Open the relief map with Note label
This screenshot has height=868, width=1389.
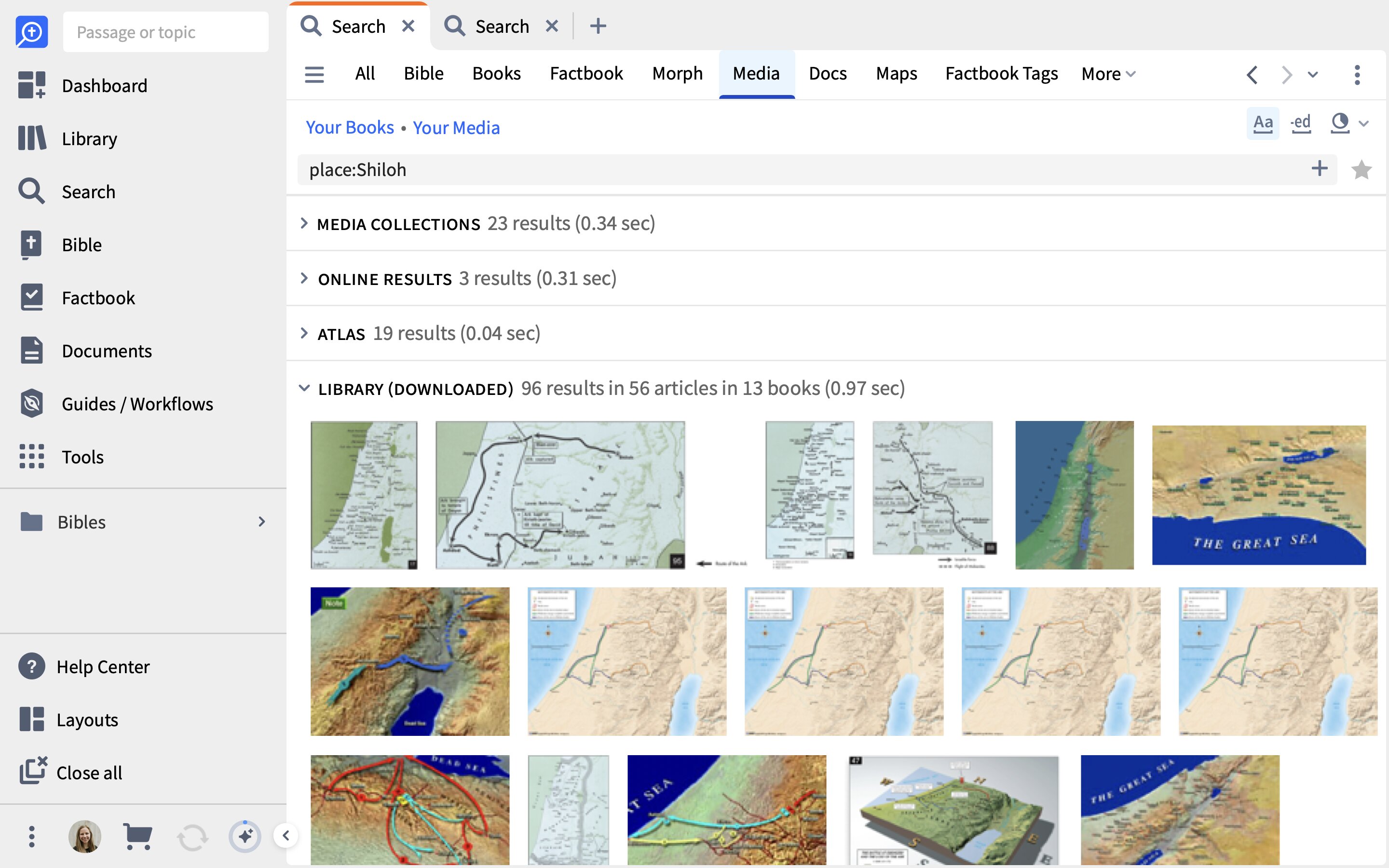tap(410, 661)
